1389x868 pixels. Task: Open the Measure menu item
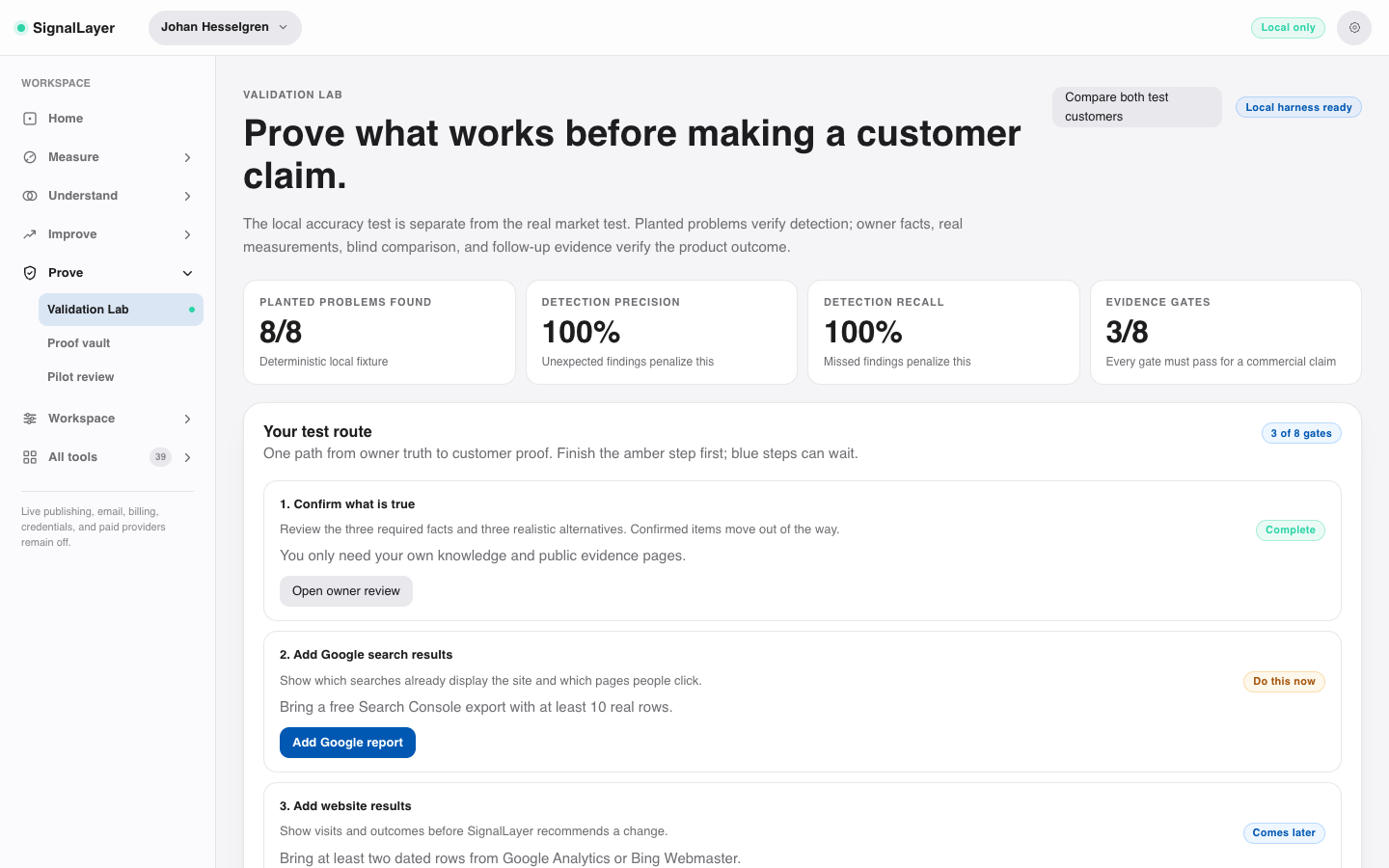[108, 157]
